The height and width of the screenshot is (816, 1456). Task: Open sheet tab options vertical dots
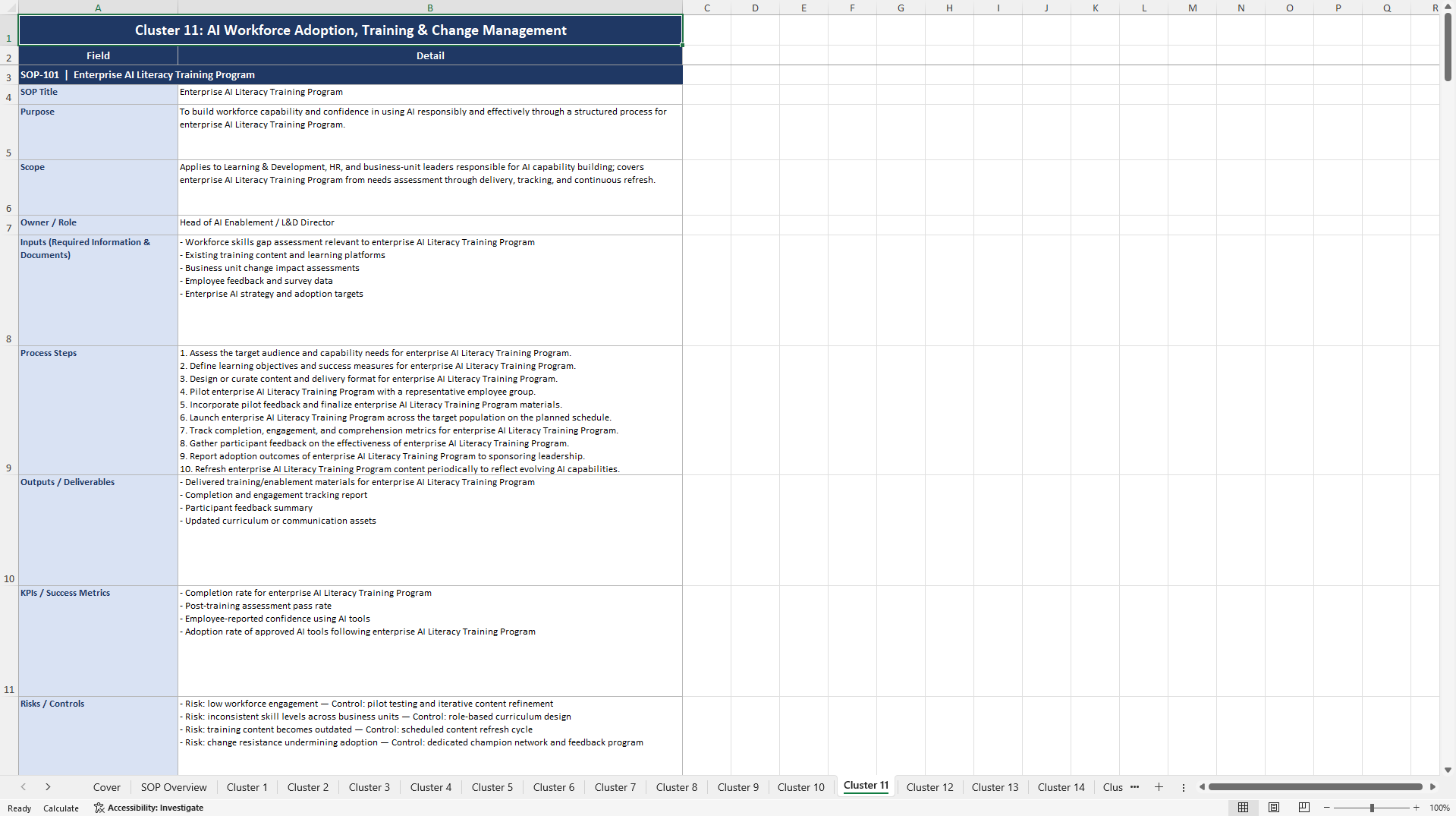pyautogui.click(x=1184, y=787)
